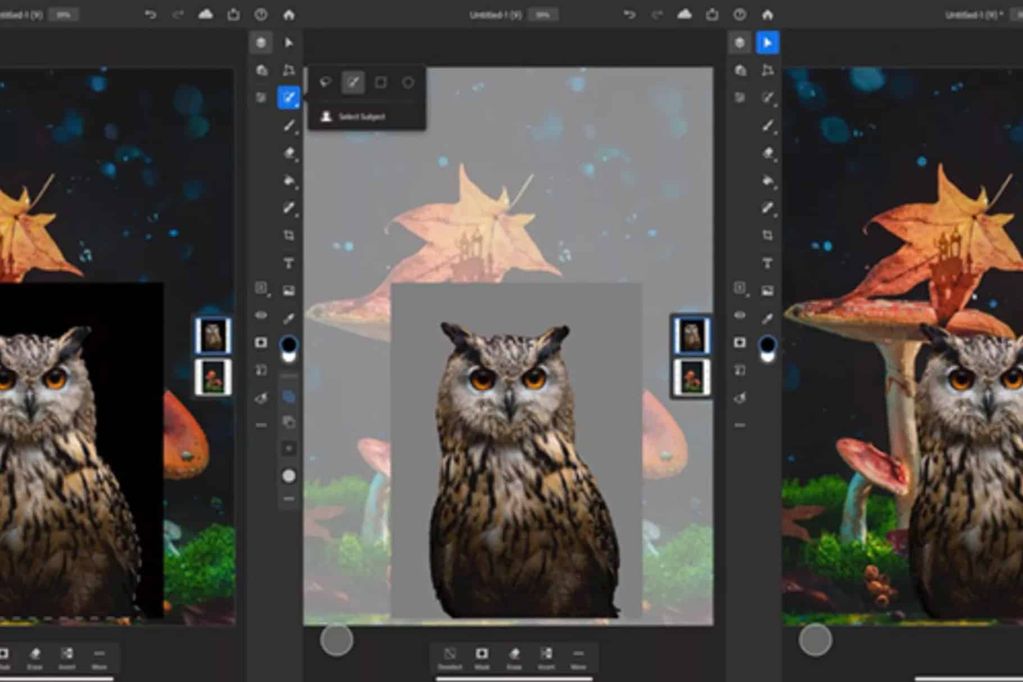This screenshot has width=1023, height=682.
Task: Select the Lasso tool from the selection popup
Action: point(326,81)
